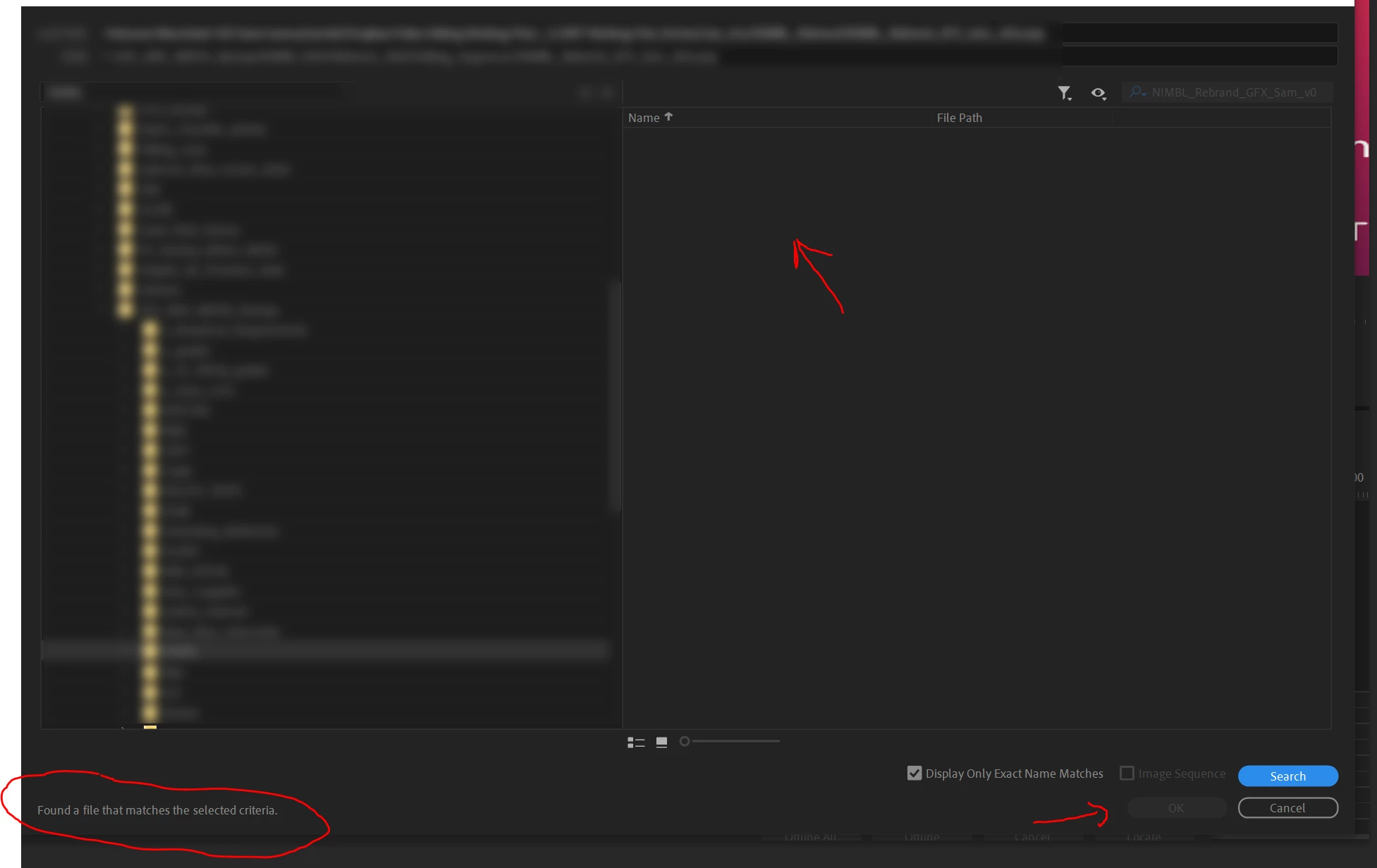Enable the Image Sequence checkbox
The width and height of the screenshot is (1377, 868).
(1127, 774)
